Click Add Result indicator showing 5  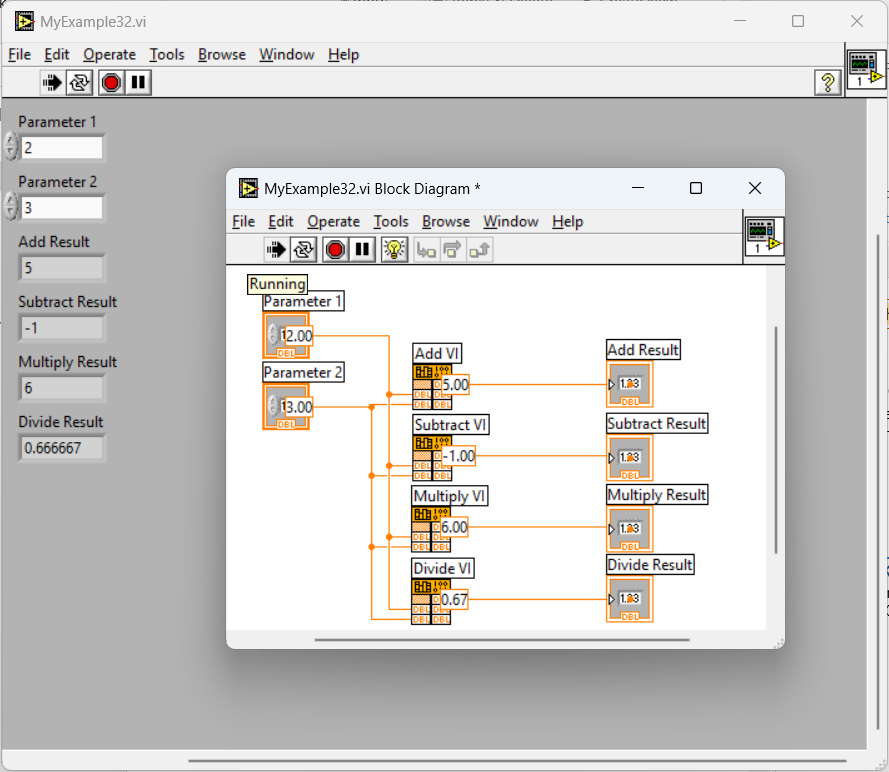coord(62,268)
